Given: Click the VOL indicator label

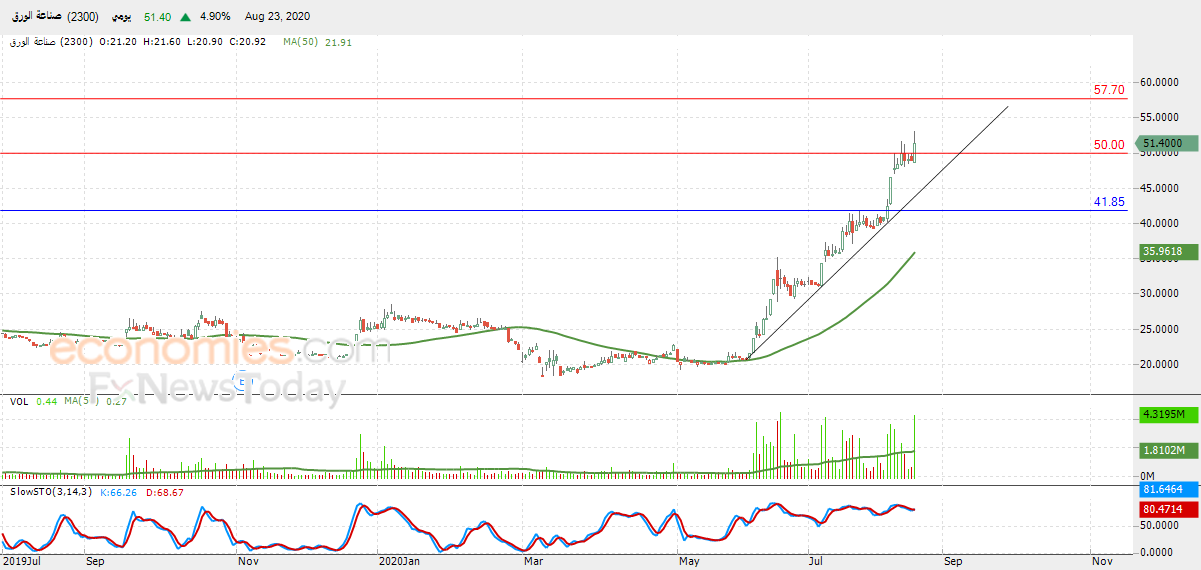Looking at the screenshot, I should tap(19, 401).
